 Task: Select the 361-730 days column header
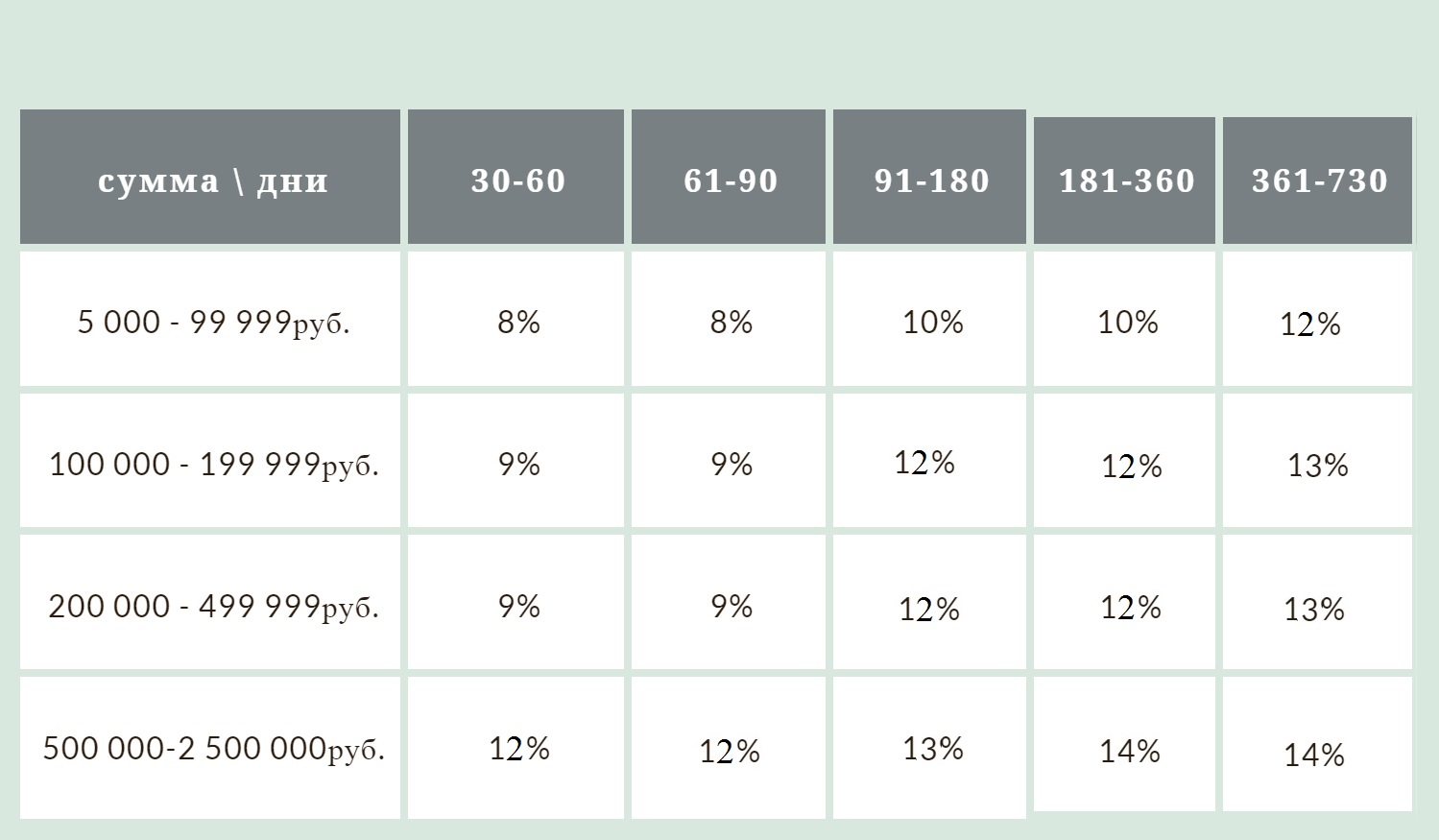1317,180
